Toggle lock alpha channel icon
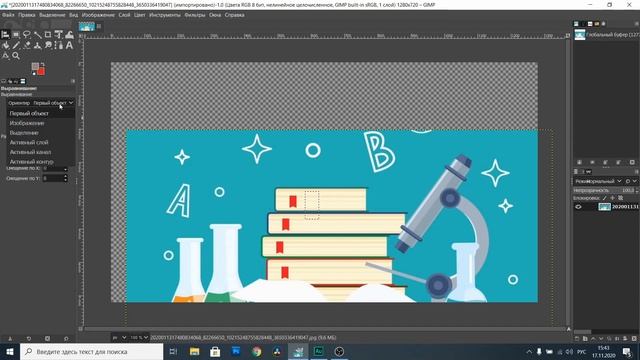 pos(620,198)
